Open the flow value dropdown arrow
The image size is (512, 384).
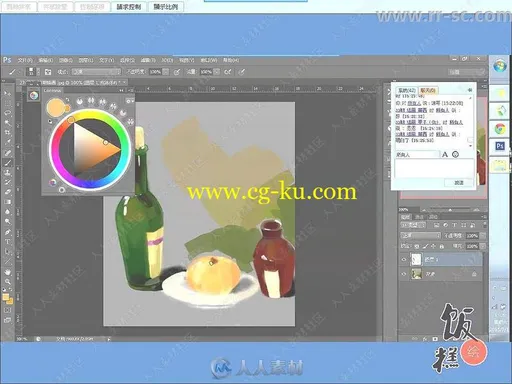click(217, 72)
